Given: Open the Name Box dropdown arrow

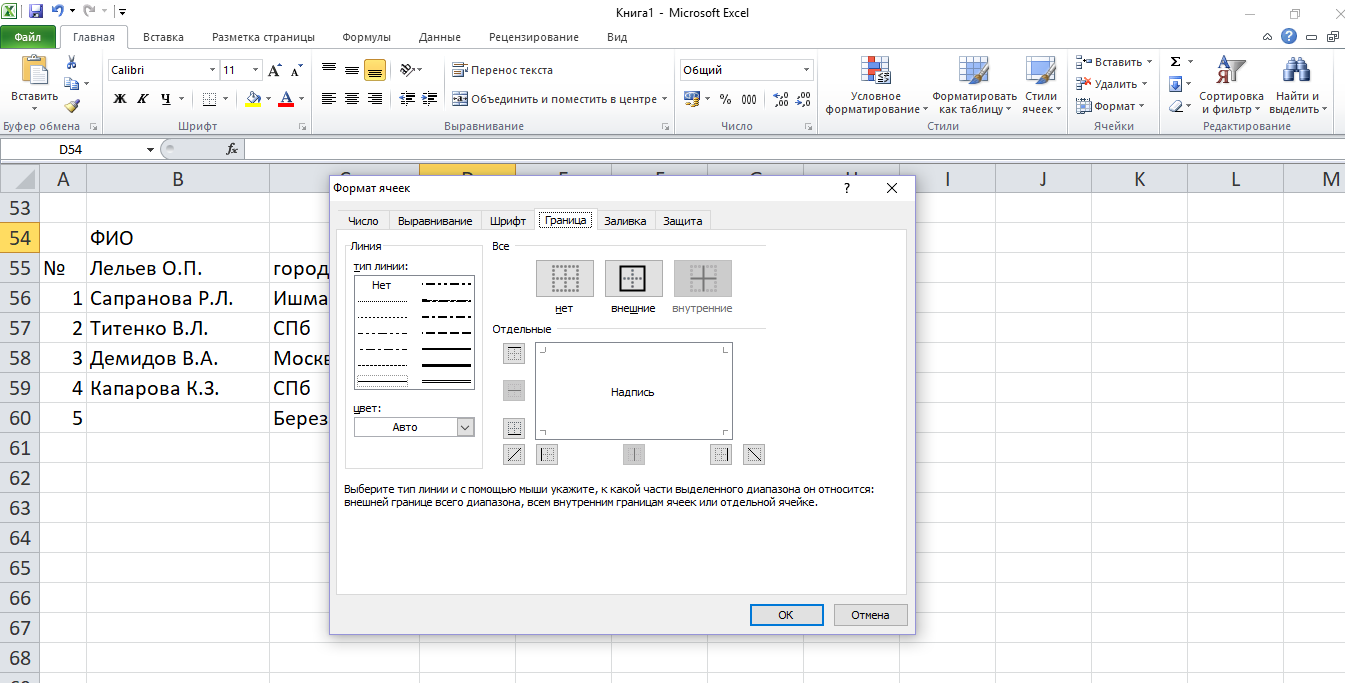Looking at the screenshot, I should (x=151, y=149).
